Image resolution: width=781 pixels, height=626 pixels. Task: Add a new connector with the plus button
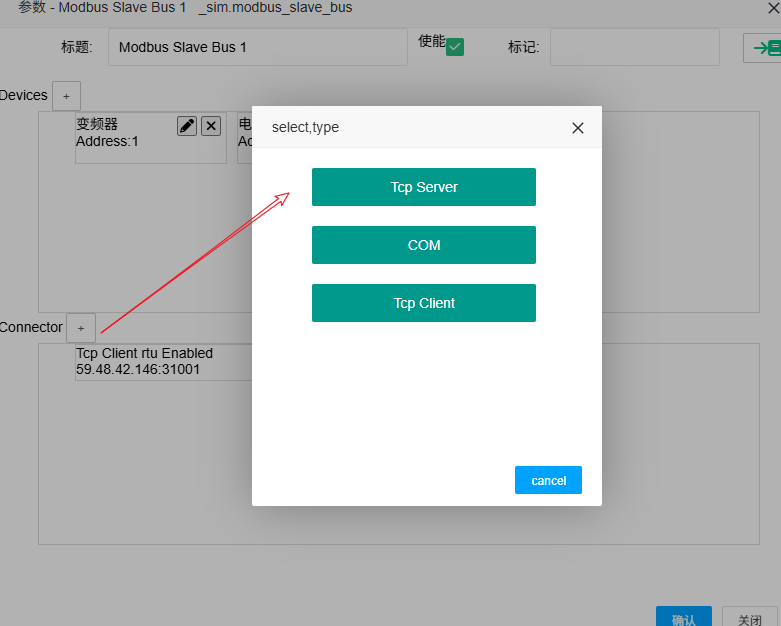click(x=81, y=328)
